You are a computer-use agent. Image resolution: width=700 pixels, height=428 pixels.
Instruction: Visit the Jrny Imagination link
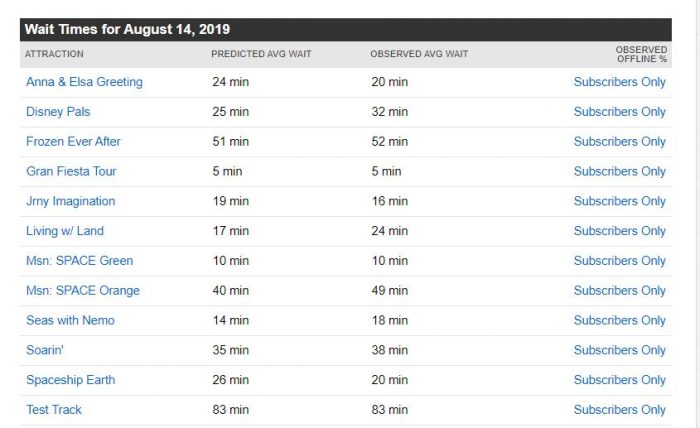(x=71, y=201)
